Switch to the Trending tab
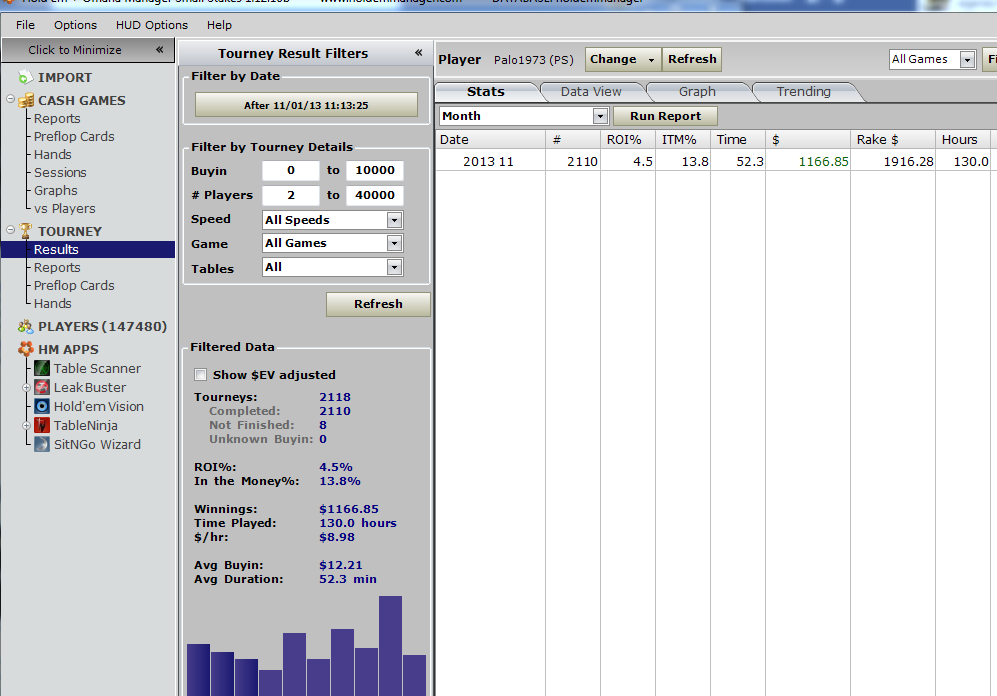Viewport: 997px width, 696px height. (x=804, y=92)
